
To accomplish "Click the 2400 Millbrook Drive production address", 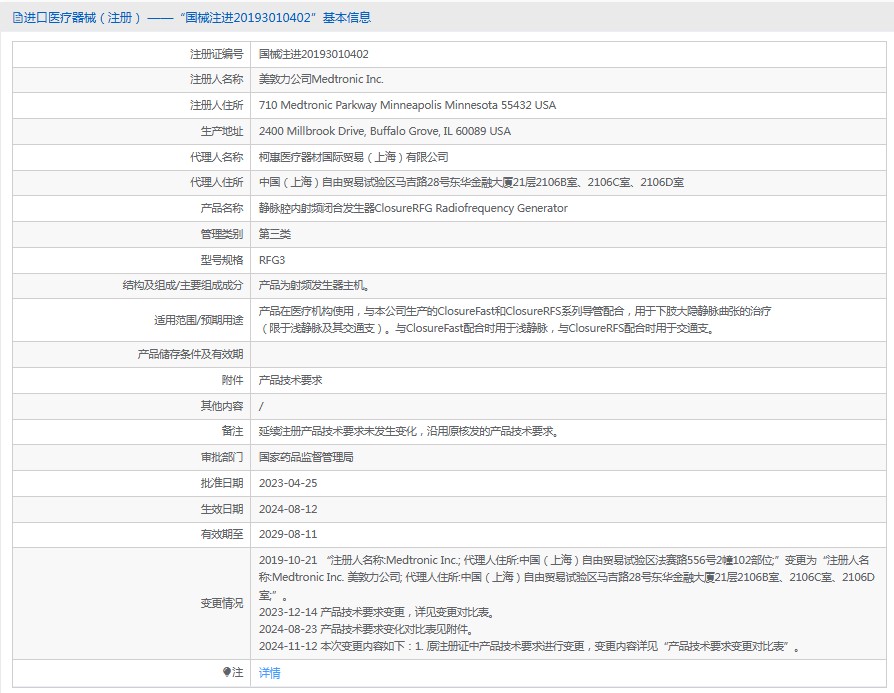I will click(384, 131).
